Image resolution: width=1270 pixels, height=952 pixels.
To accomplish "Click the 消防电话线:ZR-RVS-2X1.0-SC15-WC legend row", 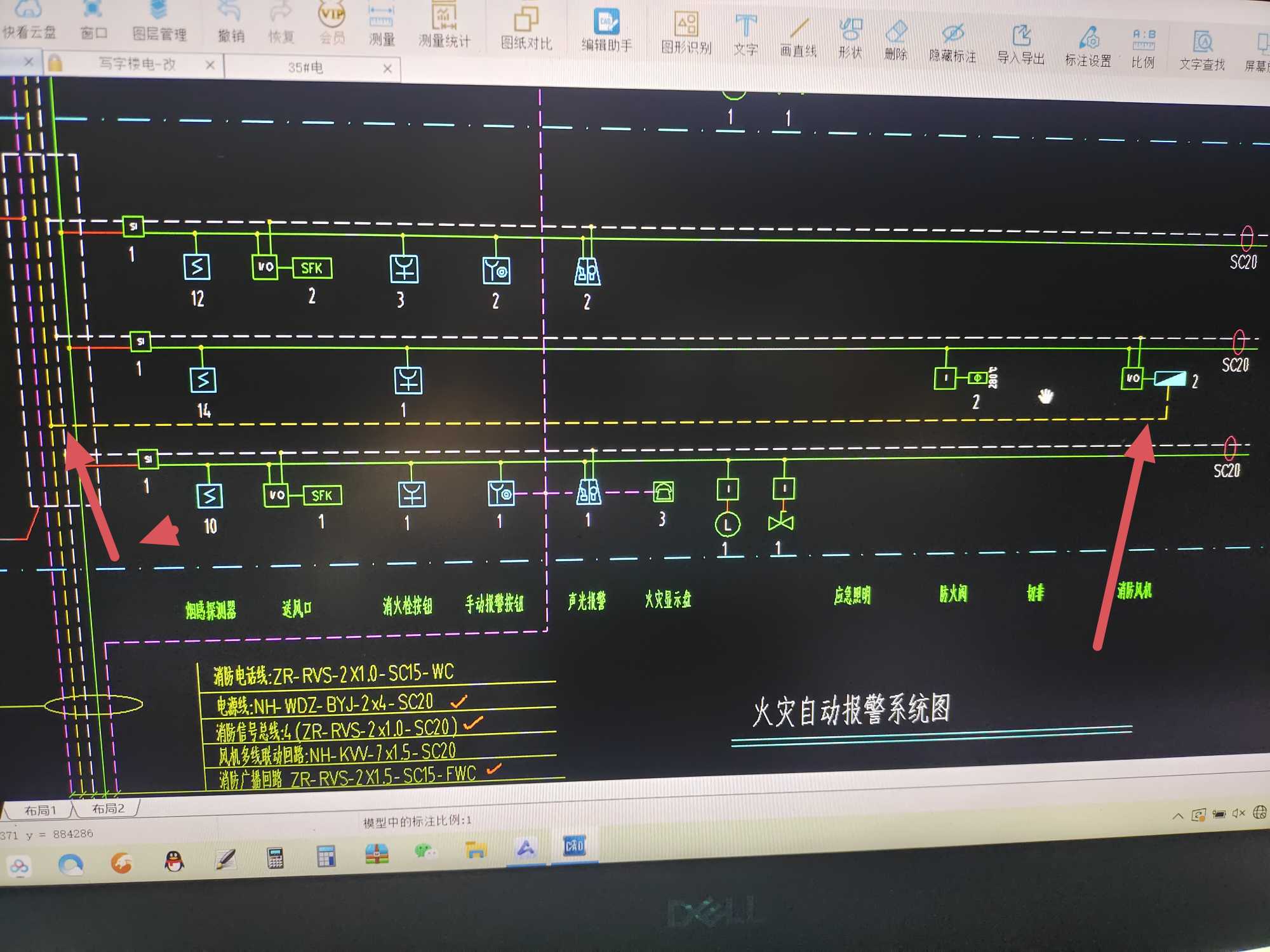I will tap(333, 675).
